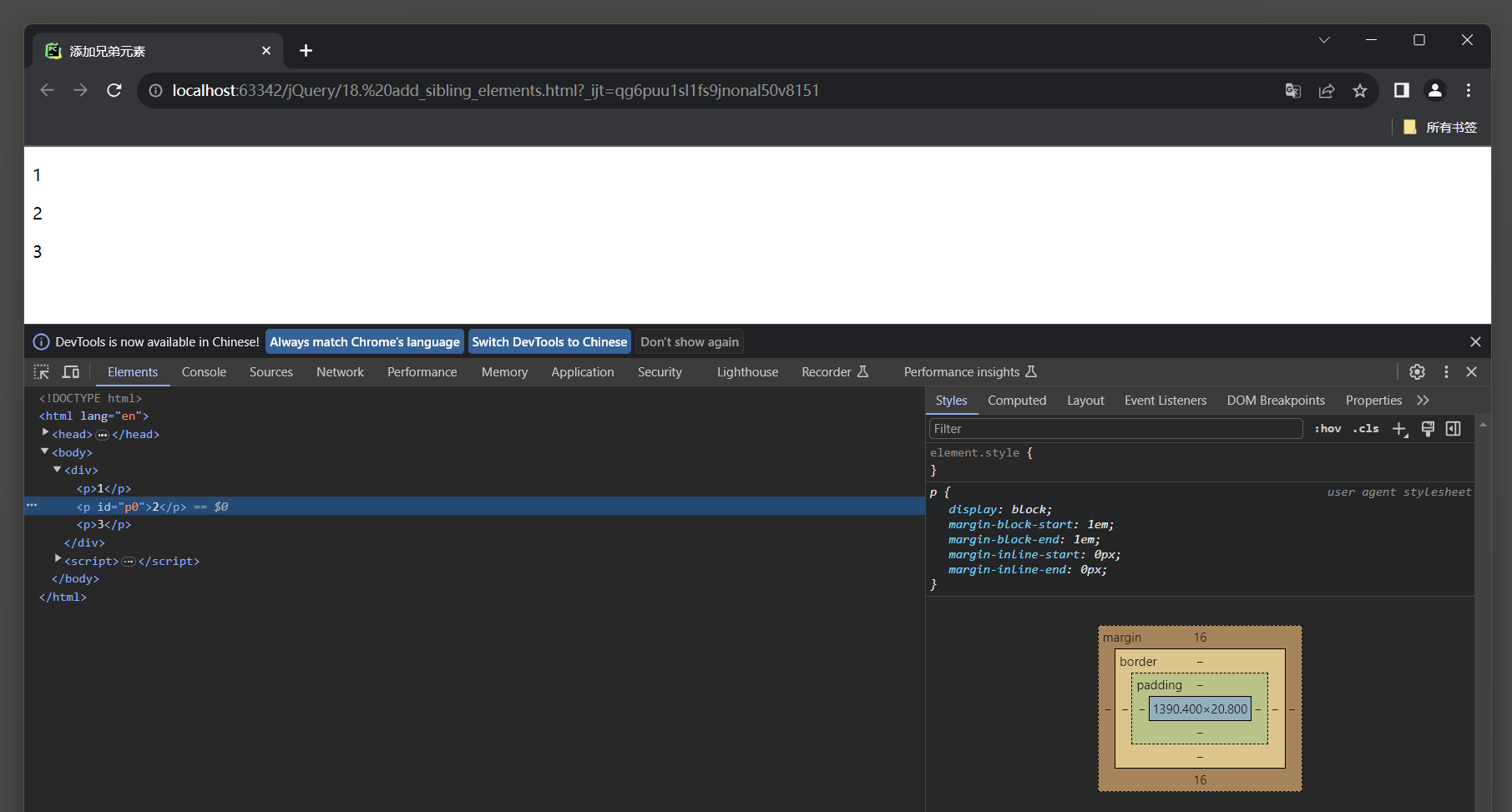Select the <p>3</p> node
Viewport: 1512px width, 812px height.
coord(104,525)
